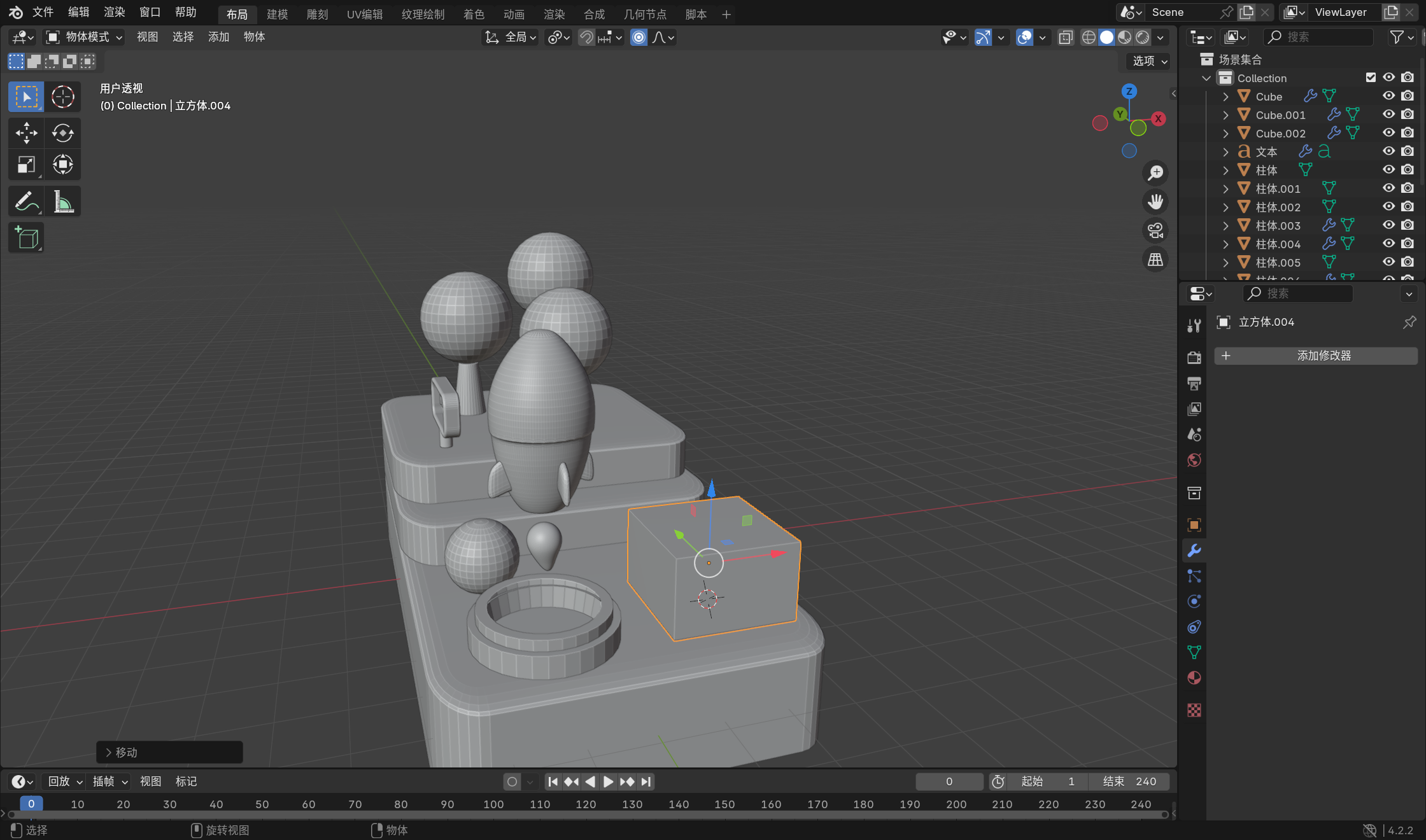Image resolution: width=1426 pixels, height=840 pixels.
Task: Toggle proportional editing button
Action: pyautogui.click(x=639, y=38)
